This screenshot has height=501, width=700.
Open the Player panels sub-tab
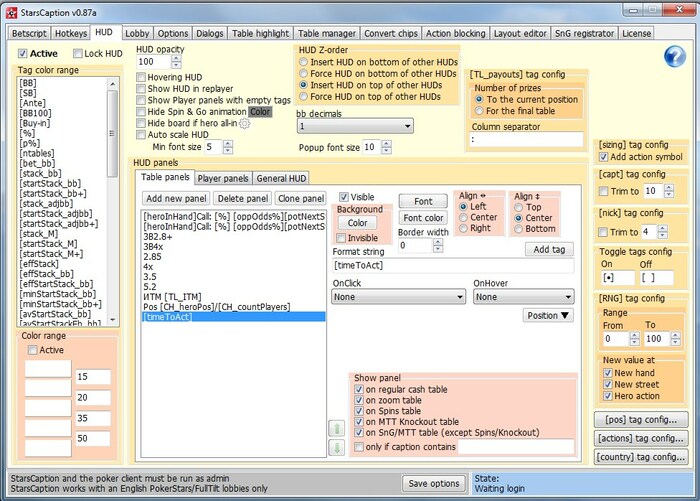[223, 178]
